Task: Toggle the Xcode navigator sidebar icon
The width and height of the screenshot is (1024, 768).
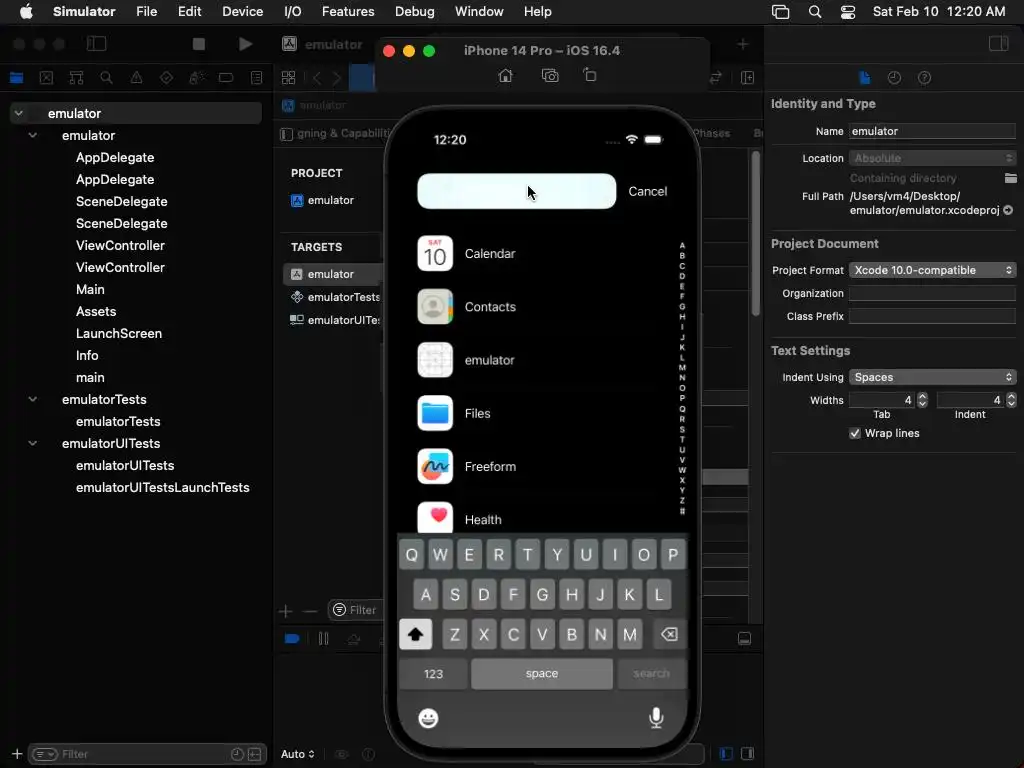Action: (96, 44)
